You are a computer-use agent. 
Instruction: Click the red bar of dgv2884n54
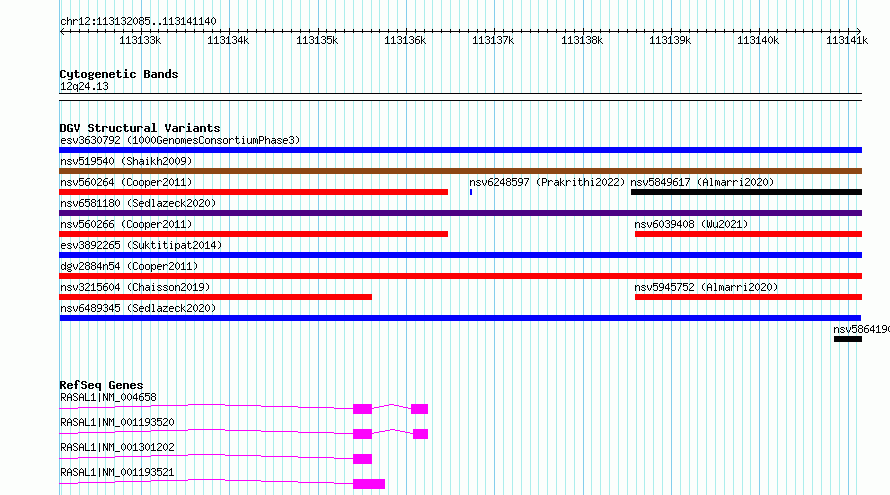(460, 276)
